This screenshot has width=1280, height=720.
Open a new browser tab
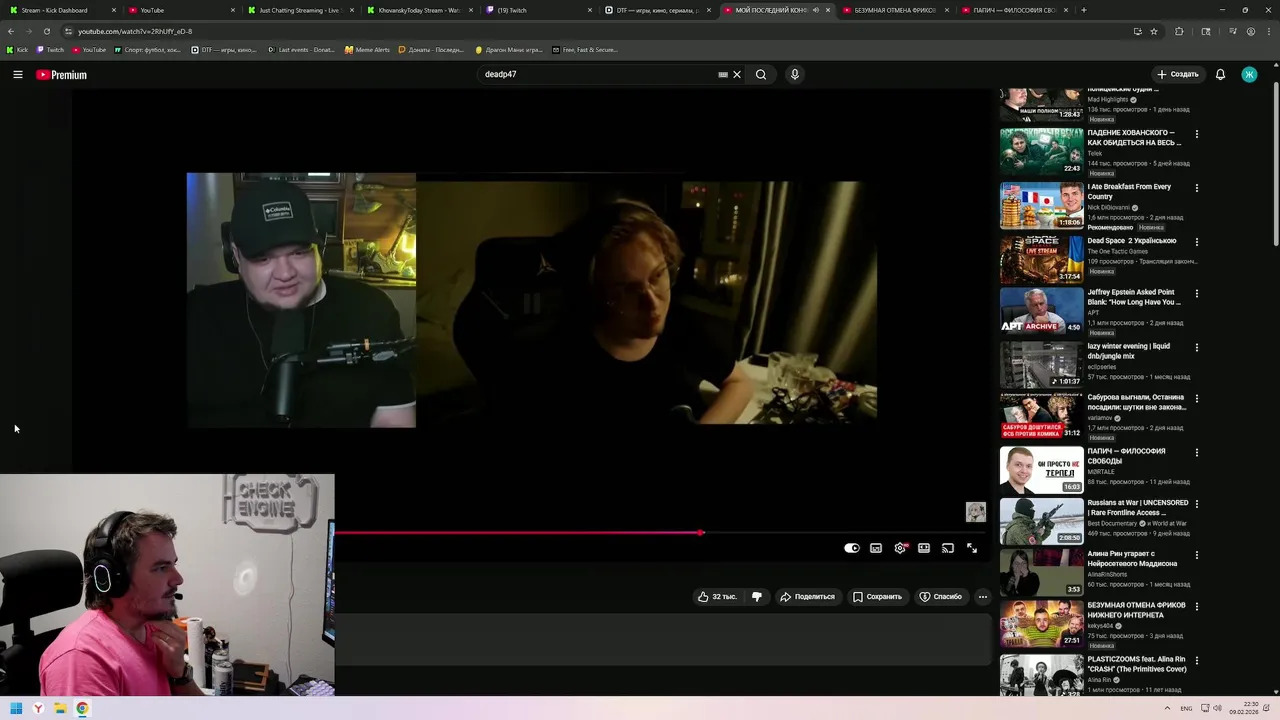1084,10
